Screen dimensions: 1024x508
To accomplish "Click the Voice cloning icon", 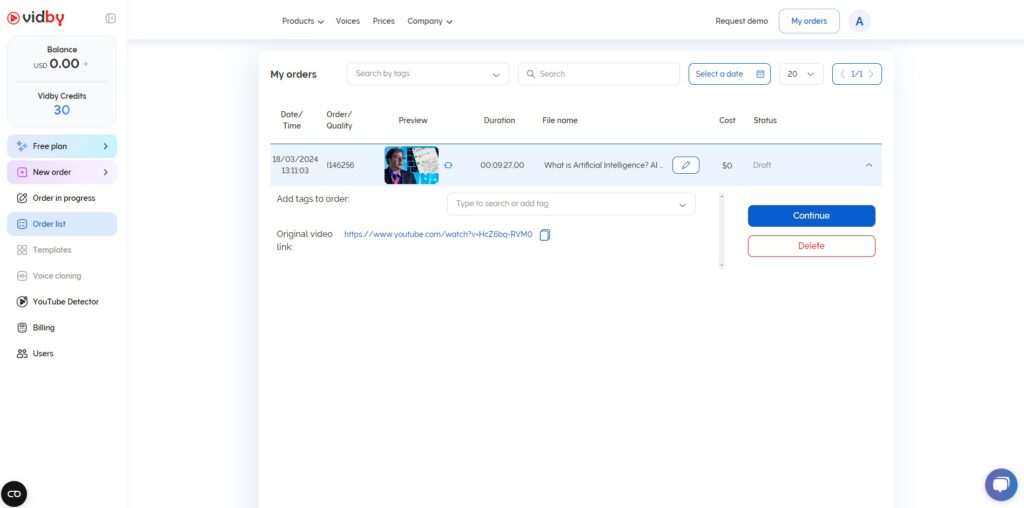I will (22, 276).
